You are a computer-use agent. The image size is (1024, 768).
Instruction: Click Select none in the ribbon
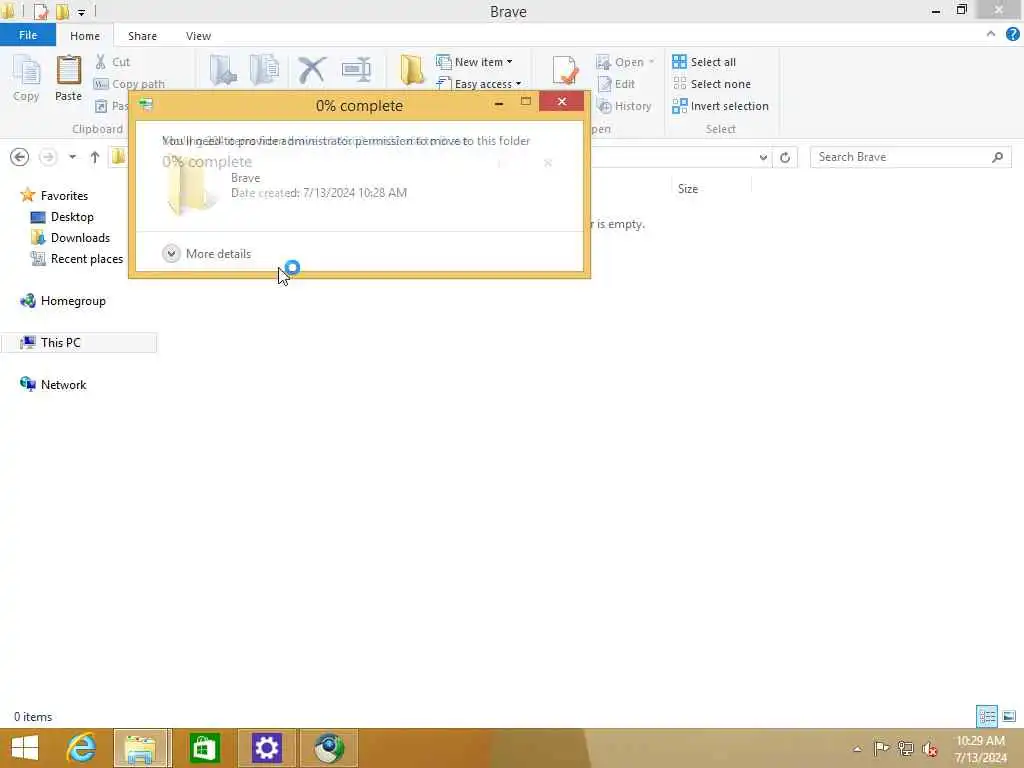pyautogui.click(x=712, y=84)
